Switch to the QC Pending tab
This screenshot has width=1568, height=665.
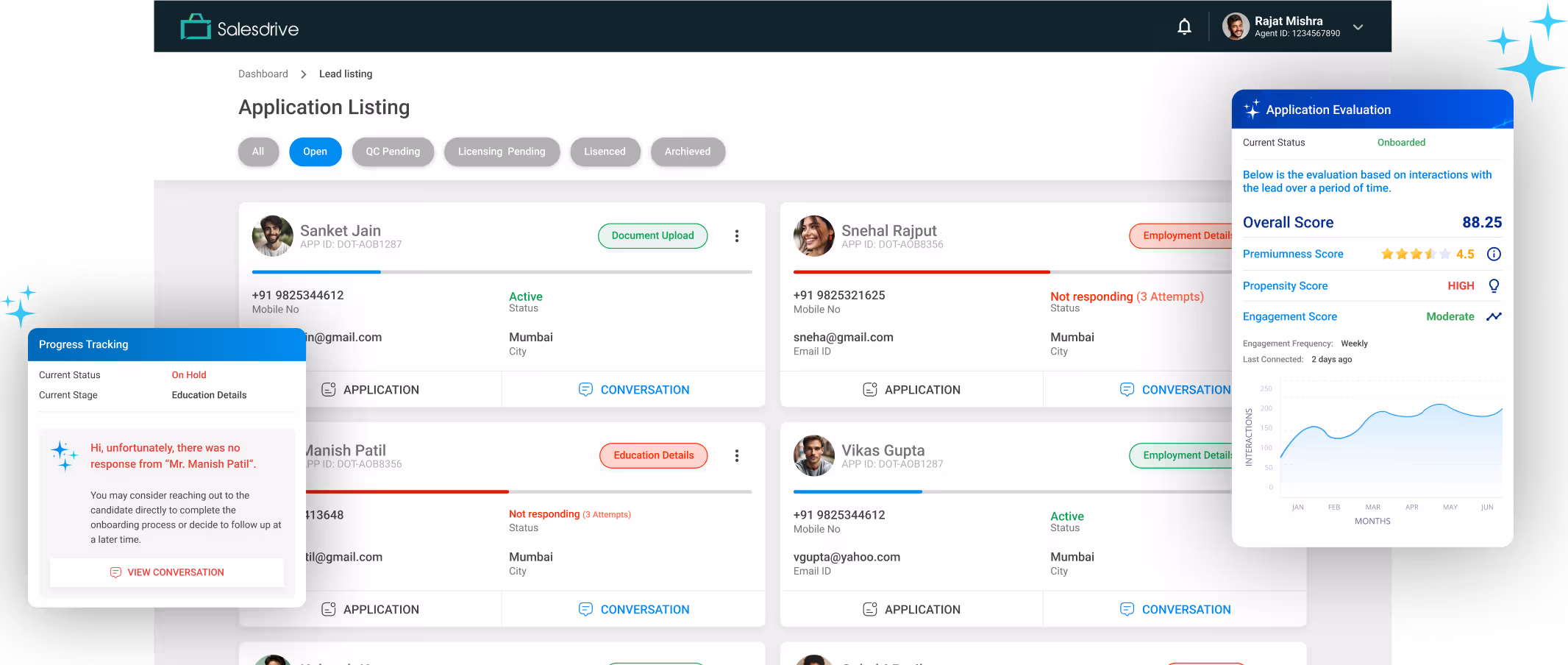[x=393, y=152]
